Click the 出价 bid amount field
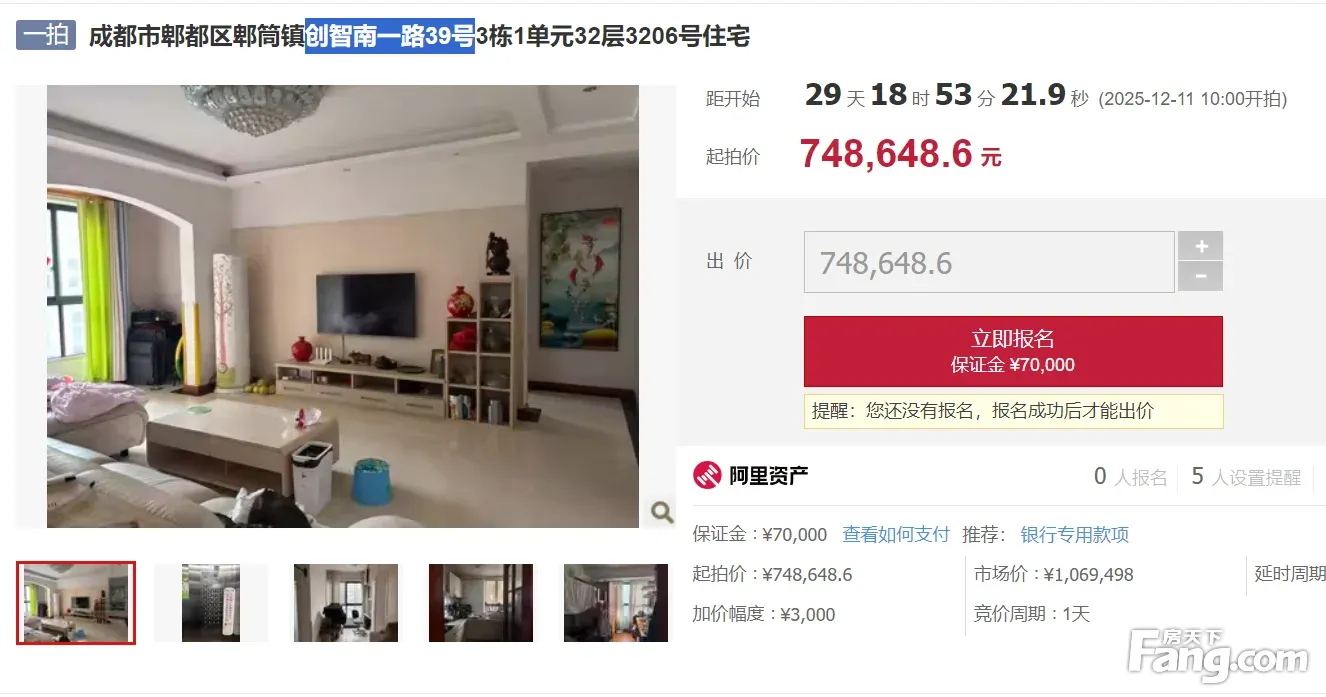Screen dimensions: 1326x697 coord(989,262)
